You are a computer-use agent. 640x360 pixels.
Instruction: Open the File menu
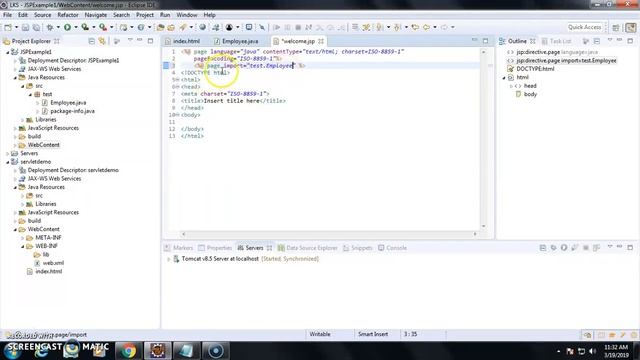click(x=7, y=15)
